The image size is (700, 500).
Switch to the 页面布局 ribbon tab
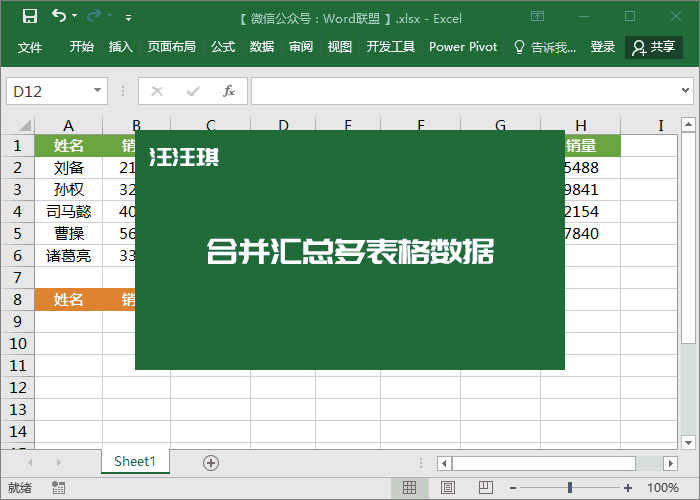pos(172,47)
